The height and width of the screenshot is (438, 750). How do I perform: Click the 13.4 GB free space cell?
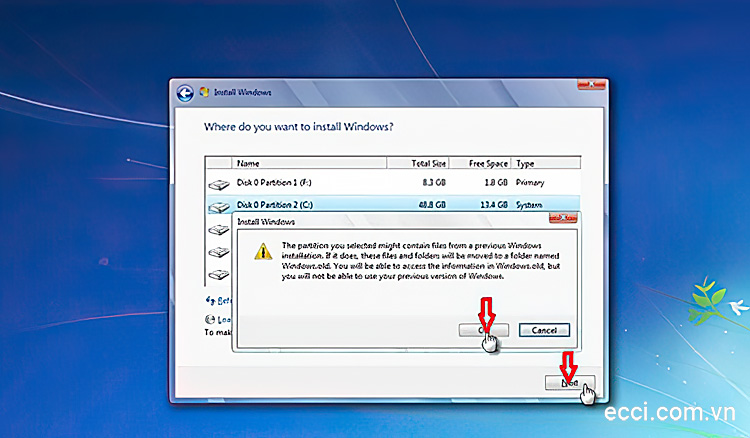tap(494, 205)
